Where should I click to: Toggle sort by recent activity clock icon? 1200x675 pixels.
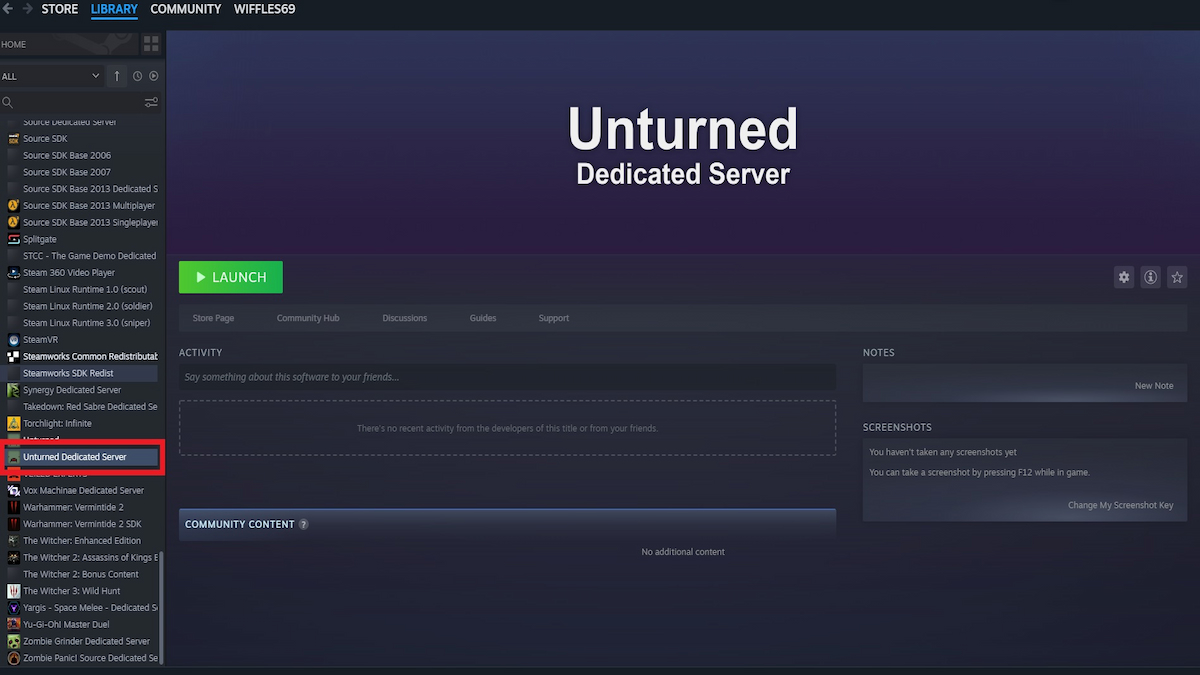point(137,76)
